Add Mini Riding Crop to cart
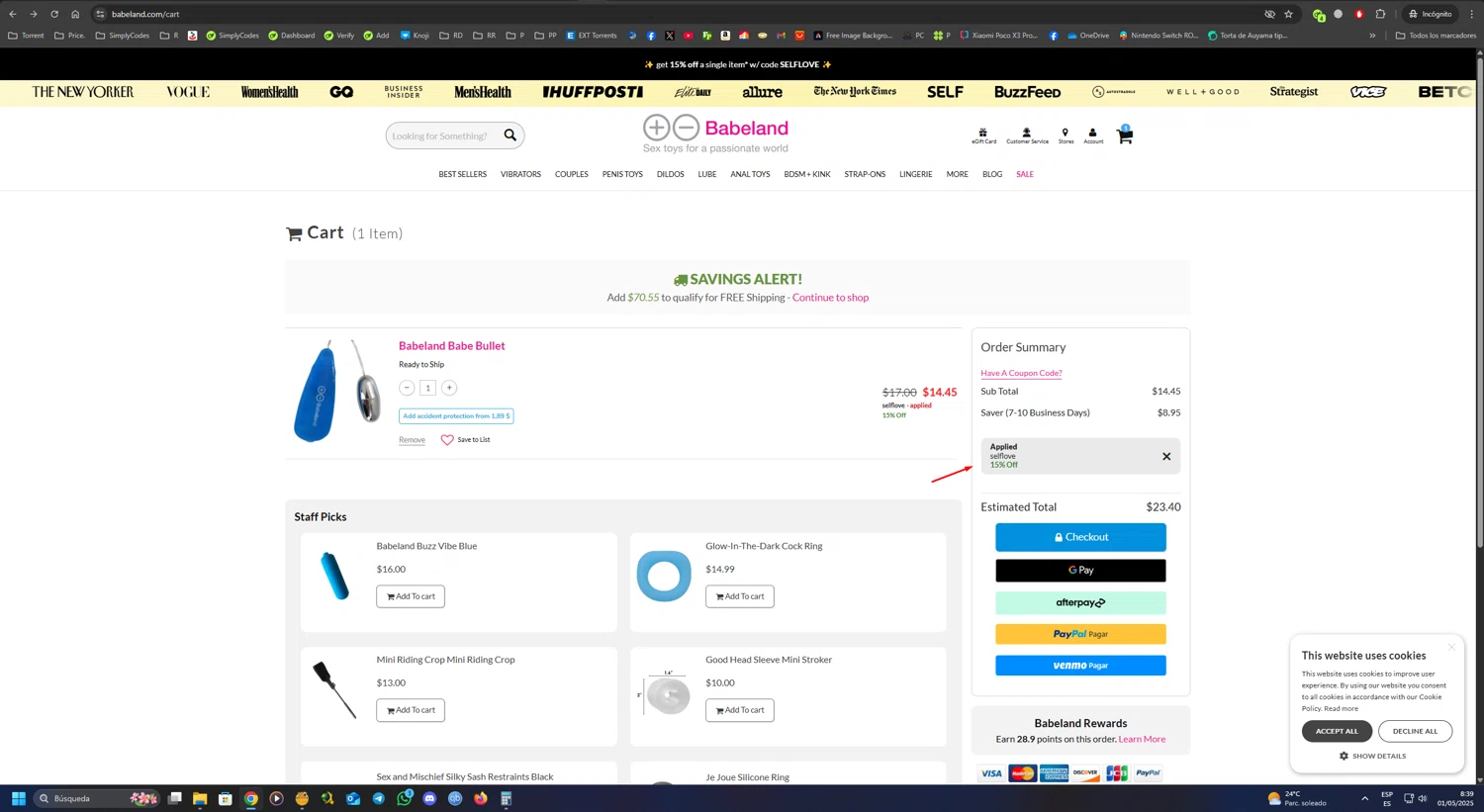 [x=411, y=710]
